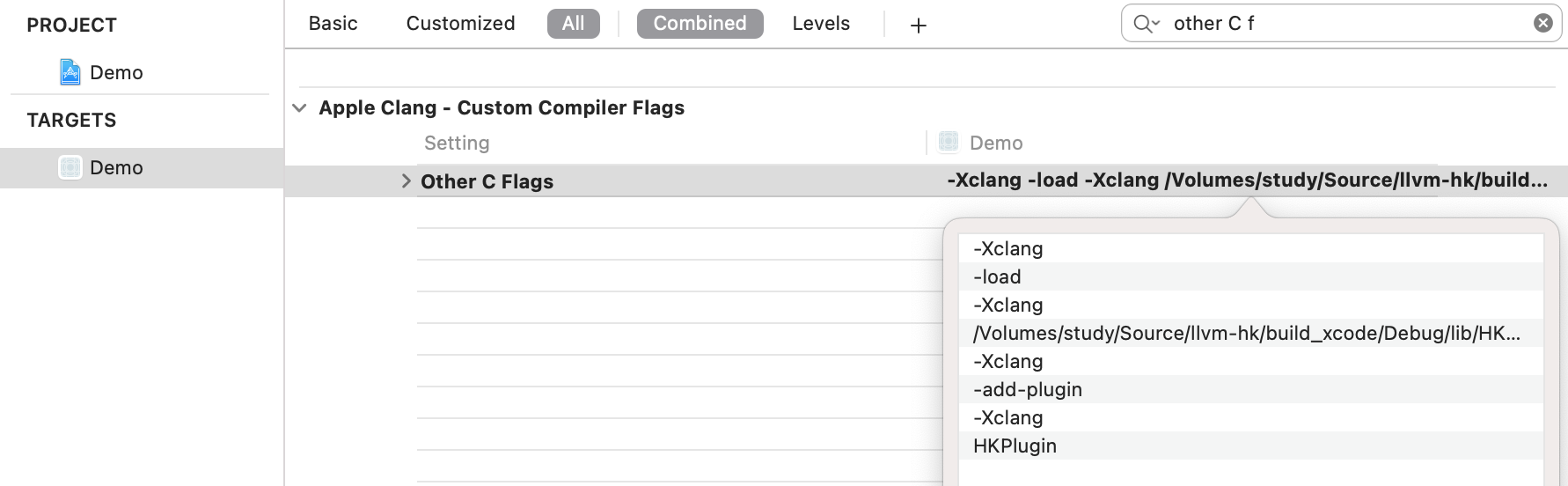The height and width of the screenshot is (486, 1568).
Task: Click the Other C Flags value field
Action: (x=1247, y=180)
